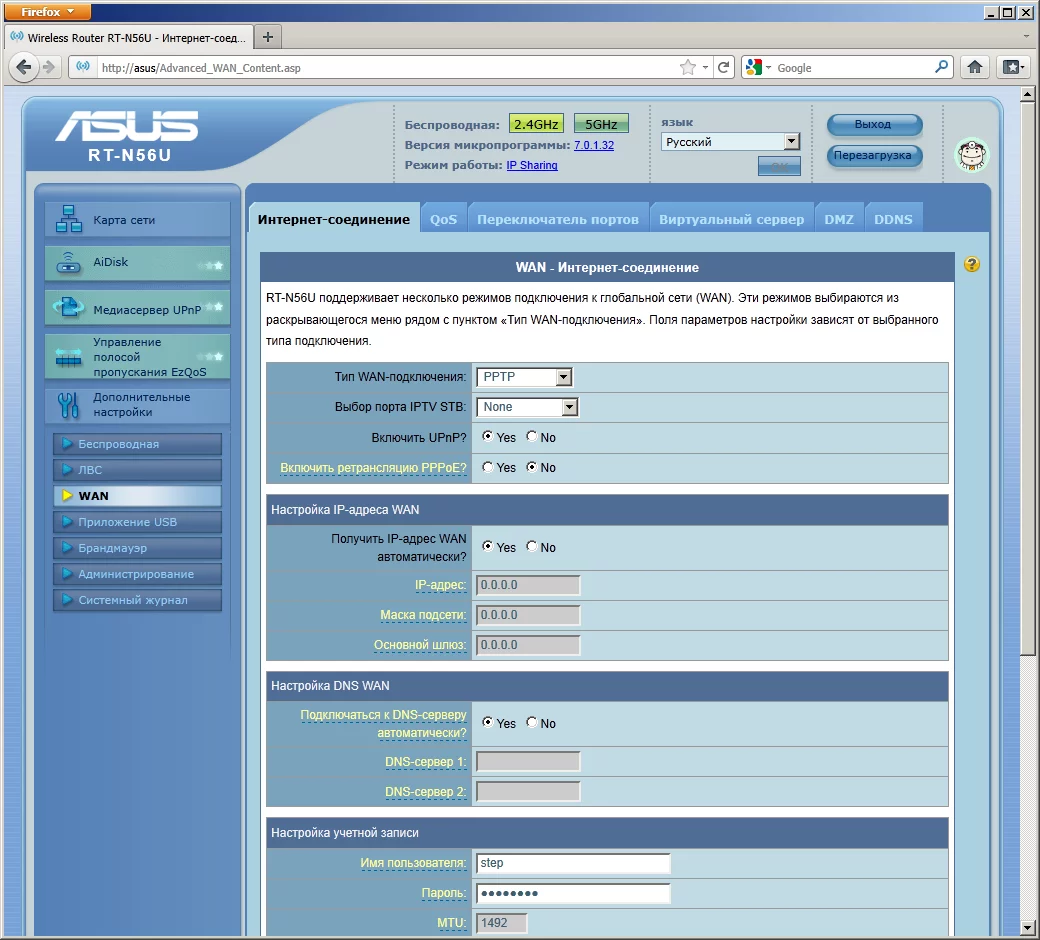The image size is (1040, 940).
Task: Reload the page with the refresh icon
Action: pyautogui.click(x=724, y=67)
